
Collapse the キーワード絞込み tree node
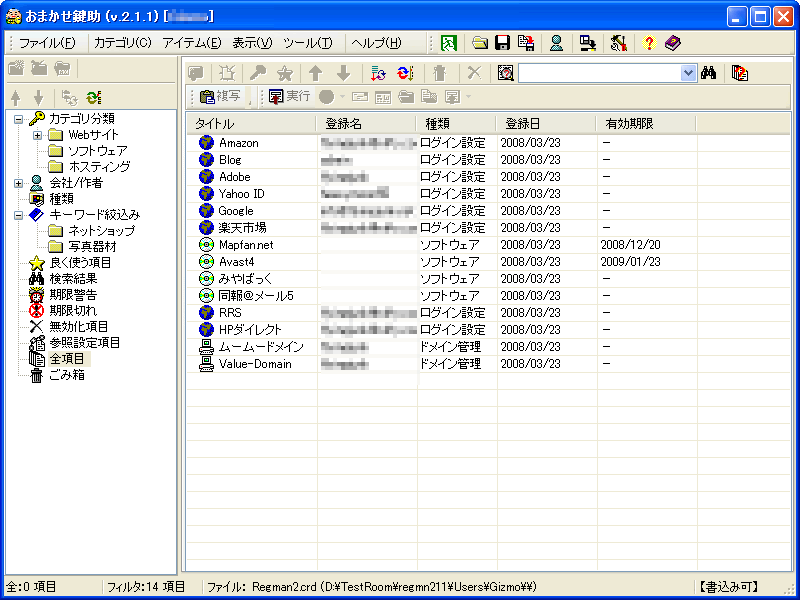coord(19,215)
